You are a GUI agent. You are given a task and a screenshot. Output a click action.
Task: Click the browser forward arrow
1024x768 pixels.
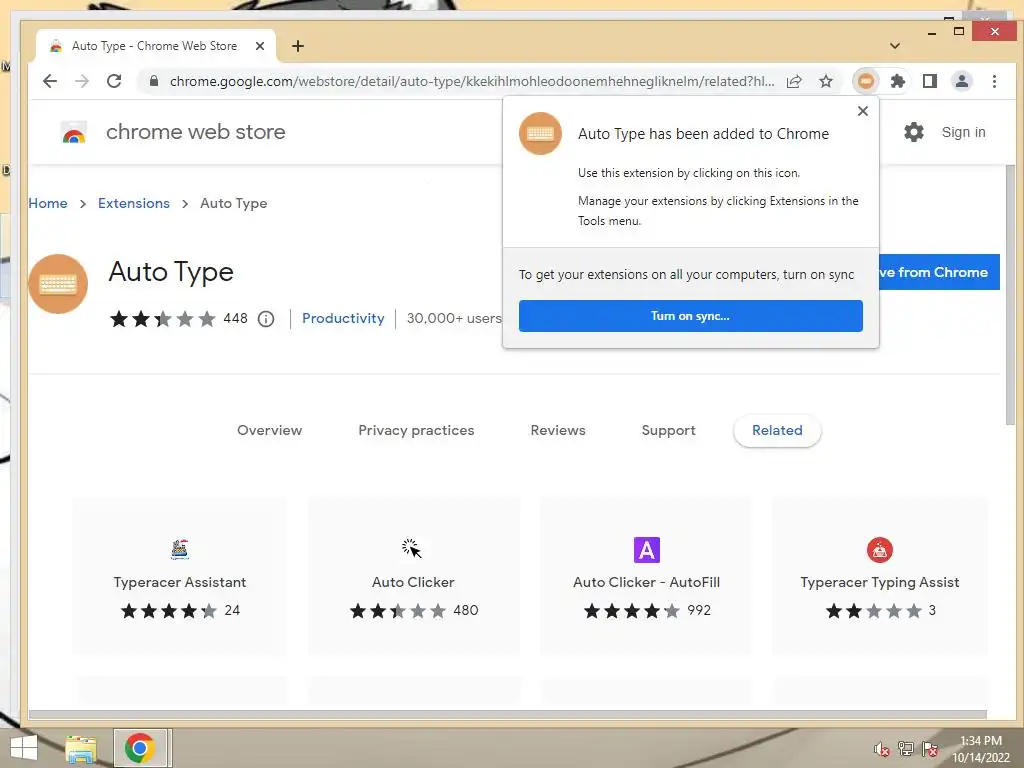point(82,81)
